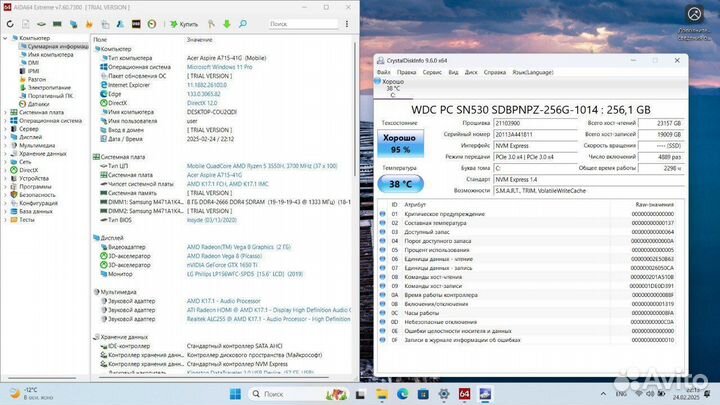Click the 38 °C temperature indicator
Viewport: 720px width, 405px height.
coord(401,185)
